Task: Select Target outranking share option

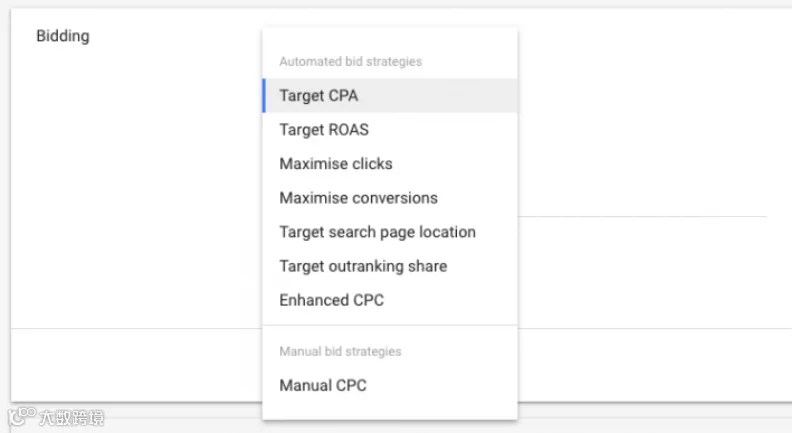Action: pos(363,266)
